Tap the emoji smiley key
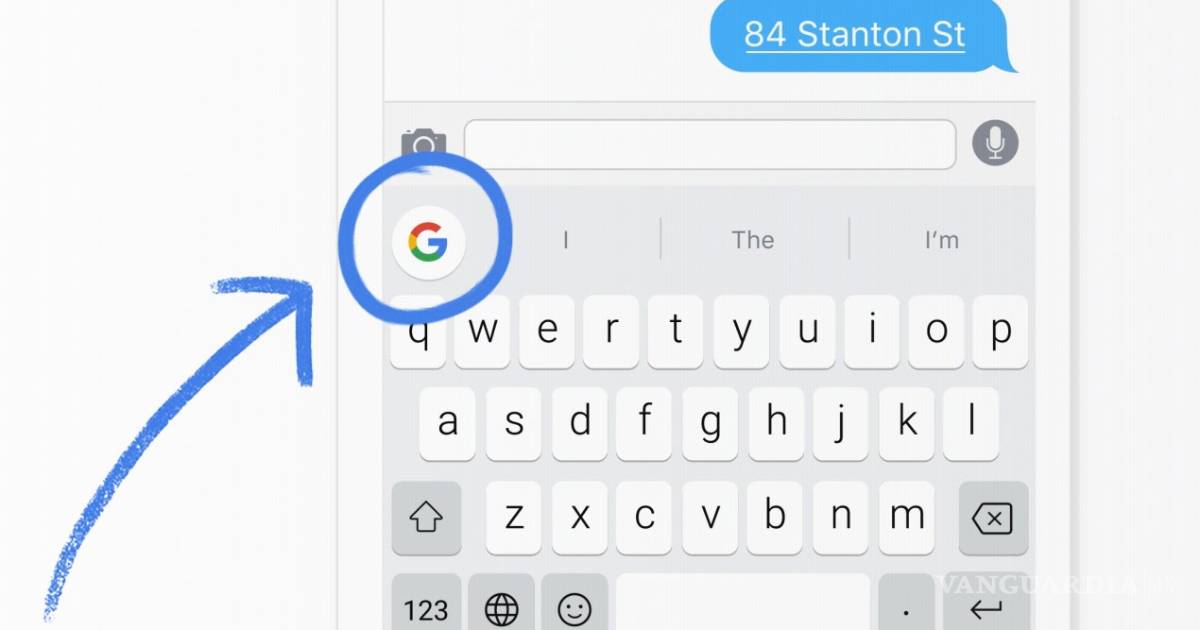The width and height of the screenshot is (1200, 630). coord(574,607)
